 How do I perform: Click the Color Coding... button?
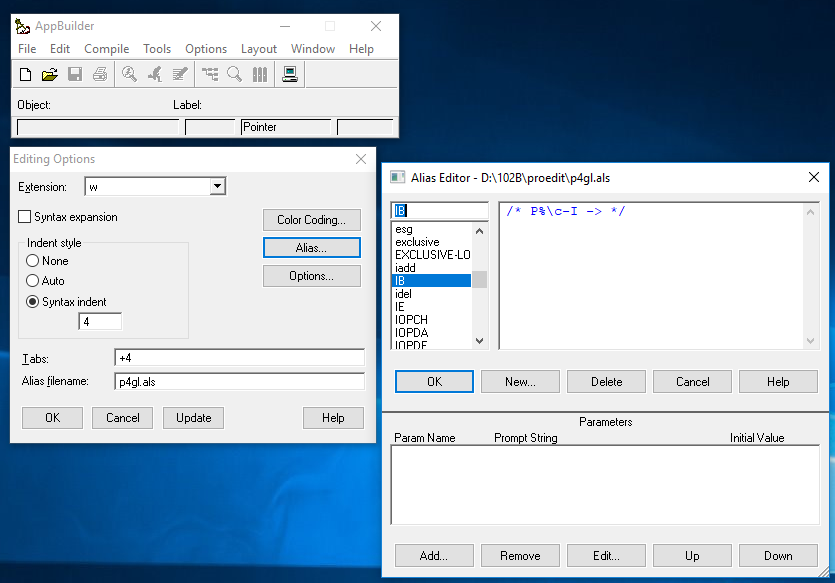312,220
